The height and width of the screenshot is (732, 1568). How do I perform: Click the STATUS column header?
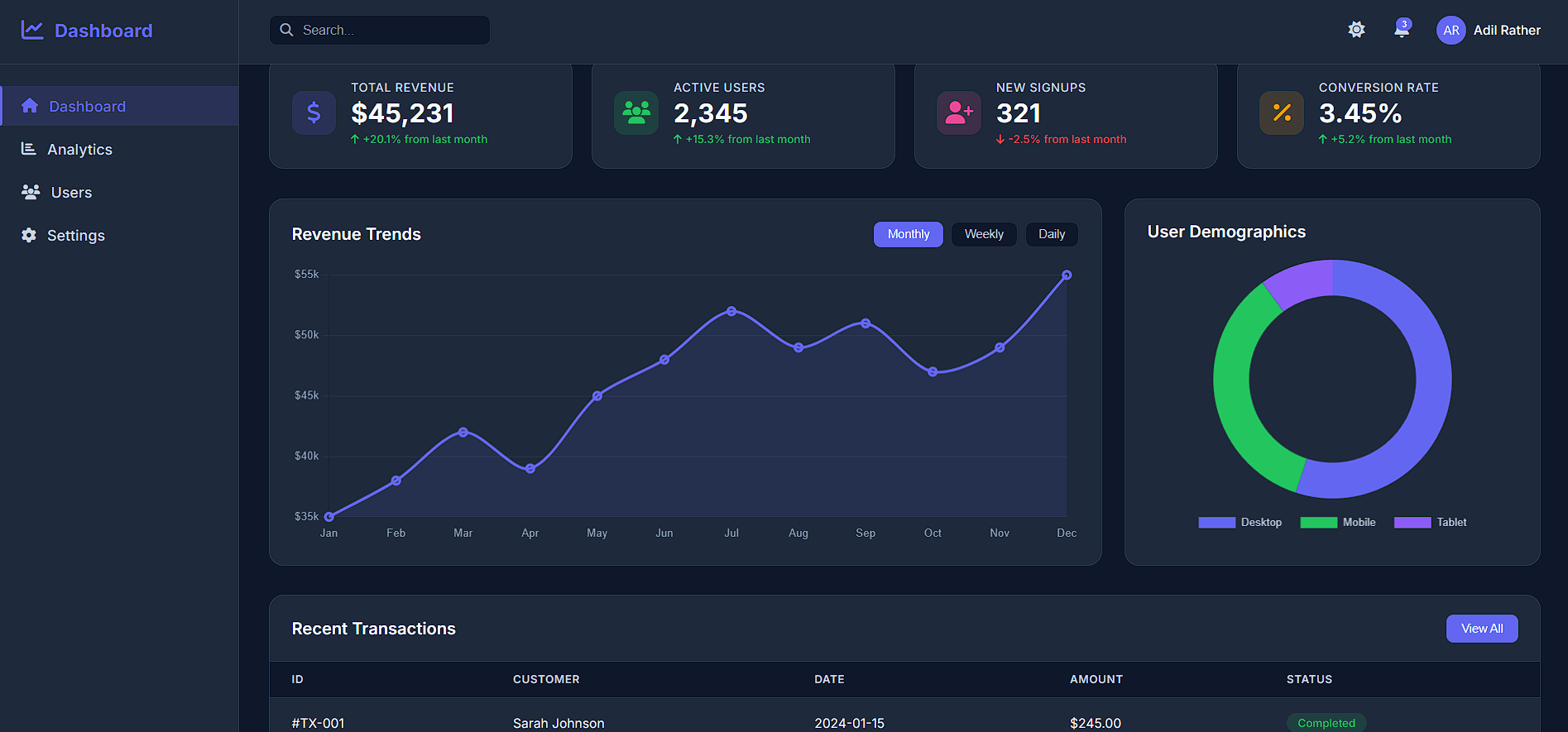coord(1309,679)
